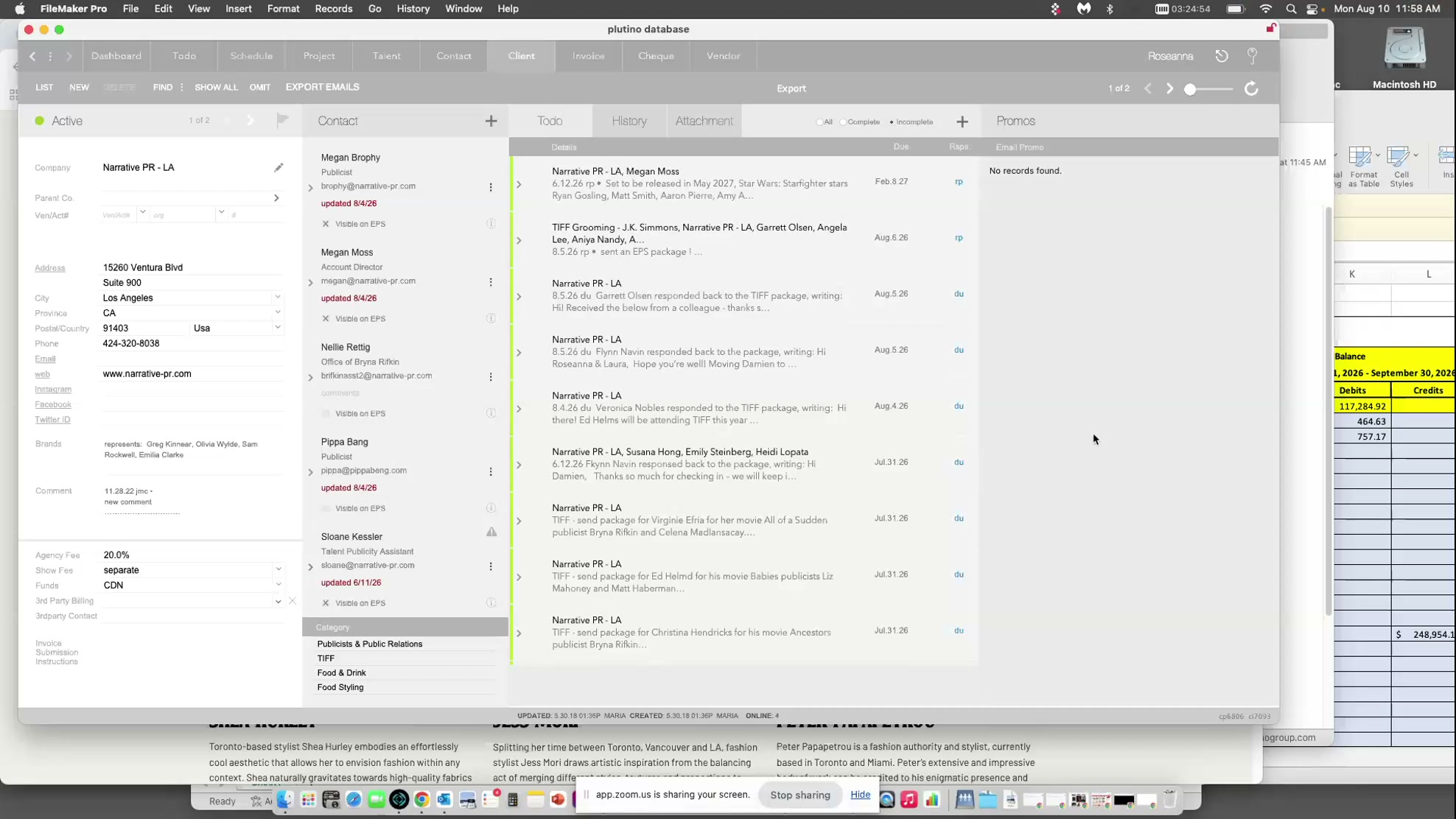Click the Phone field showing 424-320-8038
Image resolution: width=1456 pixels, height=819 pixels.
[x=192, y=343]
